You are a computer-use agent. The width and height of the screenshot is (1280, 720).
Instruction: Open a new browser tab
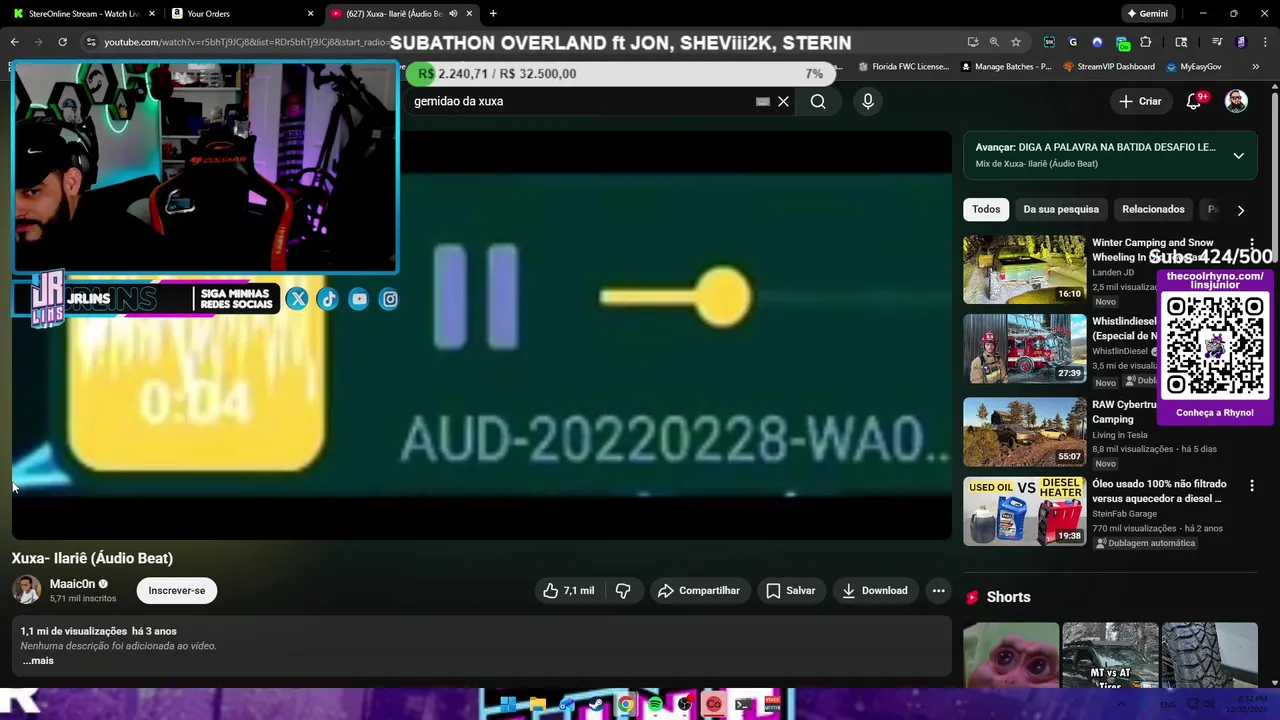pyautogui.click(x=493, y=13)
